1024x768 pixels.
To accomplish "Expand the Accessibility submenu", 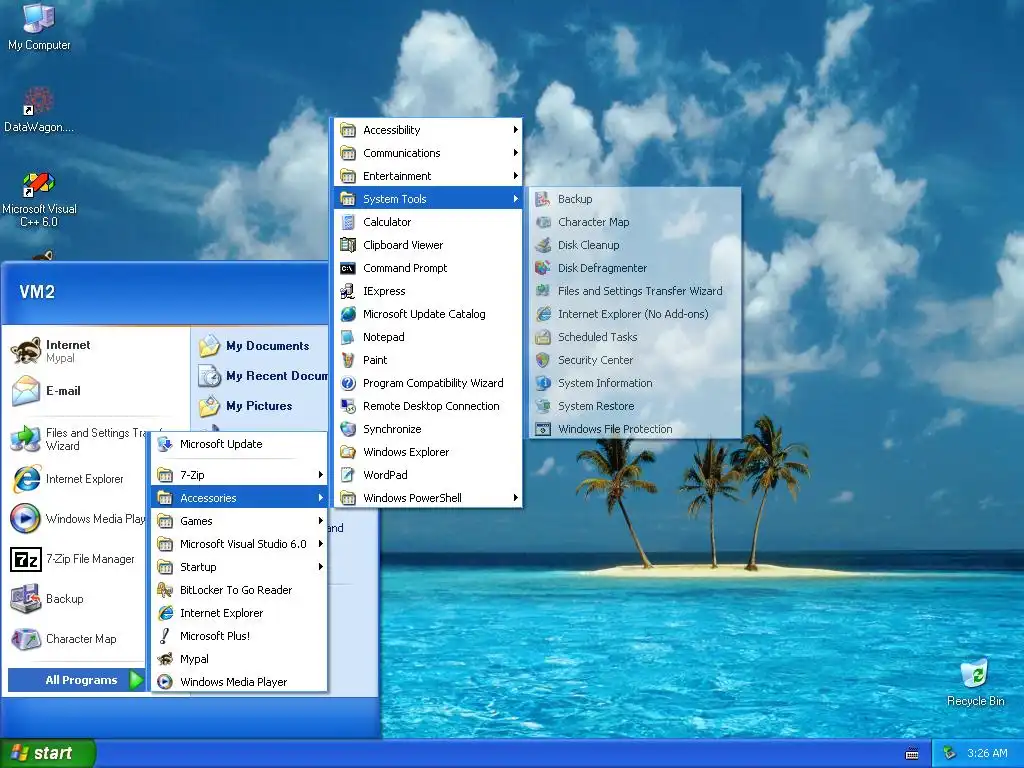I will coord(428,130).
